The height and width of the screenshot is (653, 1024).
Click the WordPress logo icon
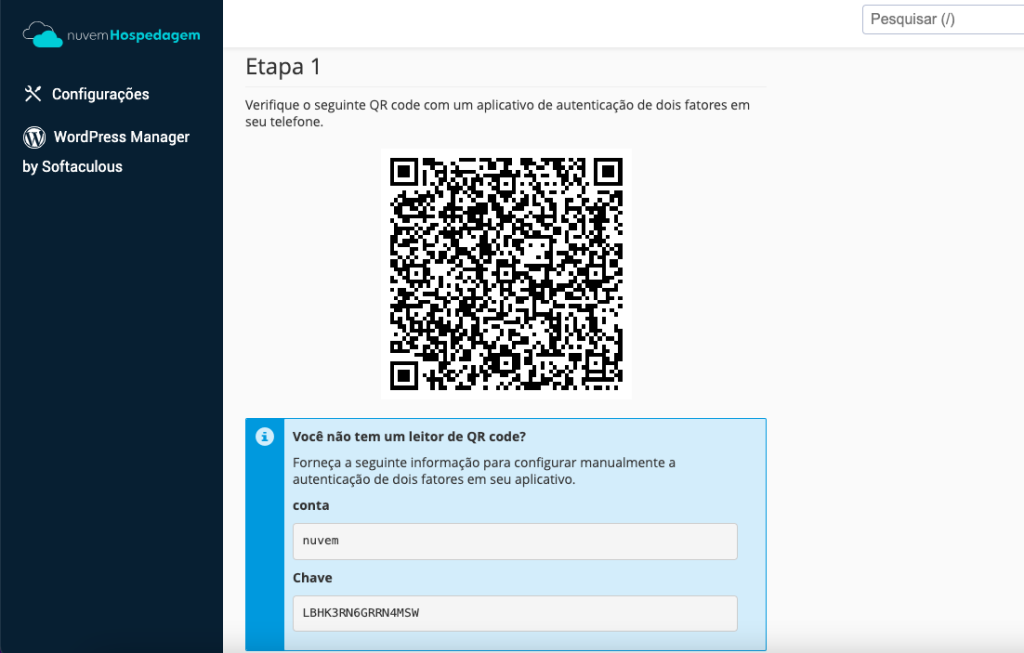[35, 137]
